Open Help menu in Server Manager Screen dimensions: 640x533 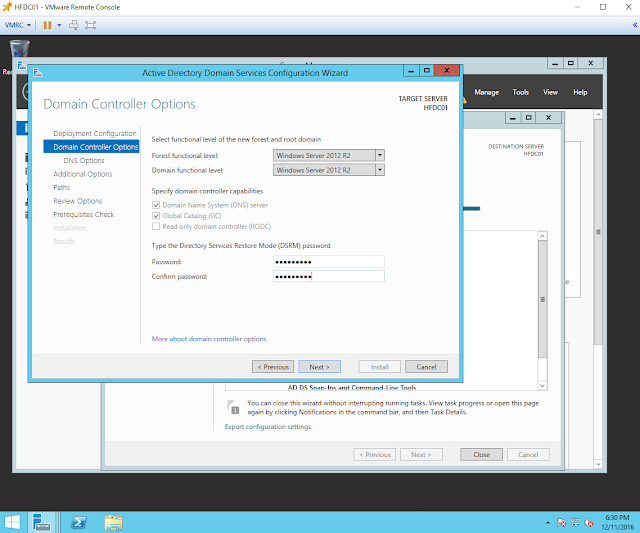580,92
